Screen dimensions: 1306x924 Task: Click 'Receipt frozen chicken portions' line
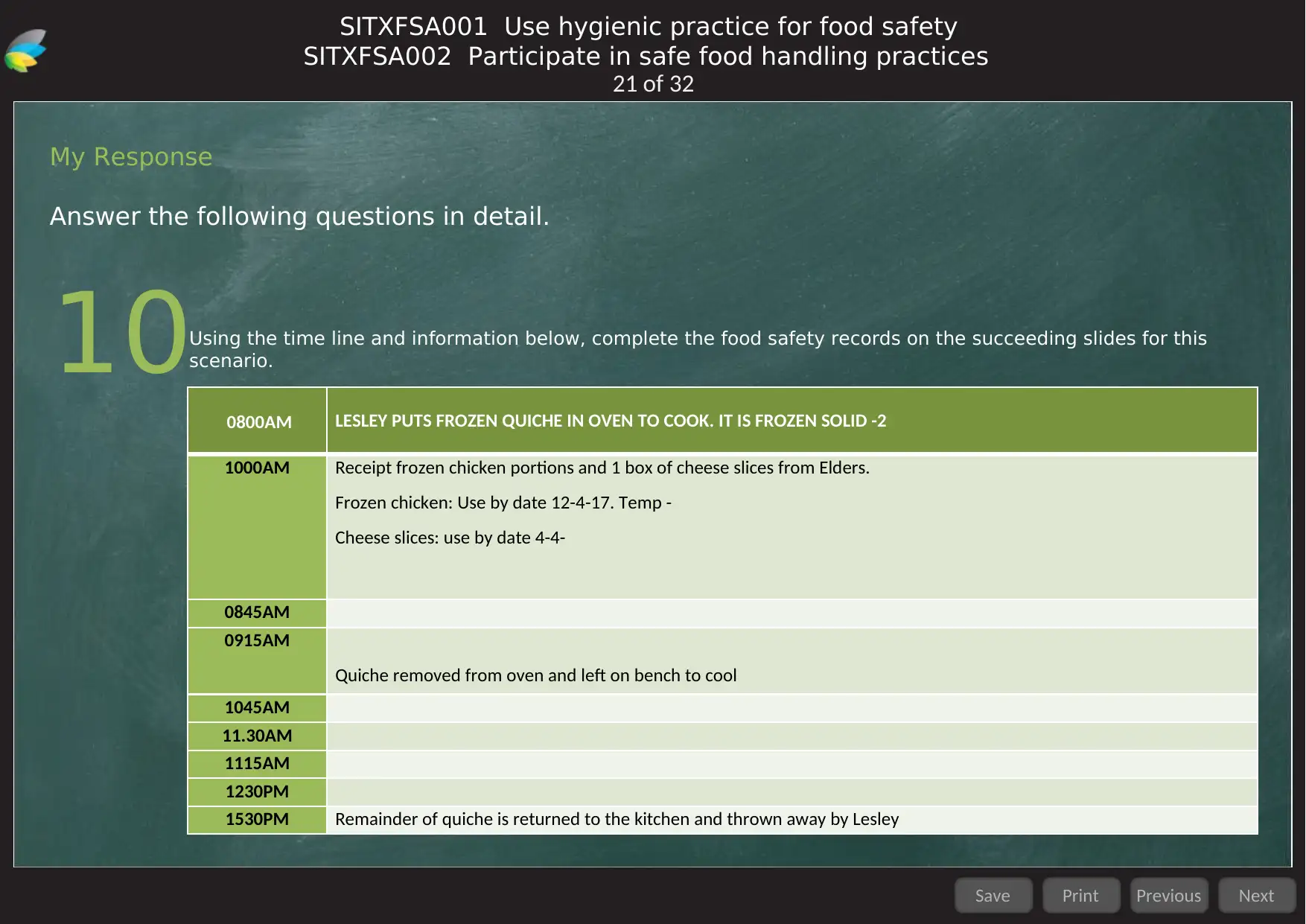point(602,468)
